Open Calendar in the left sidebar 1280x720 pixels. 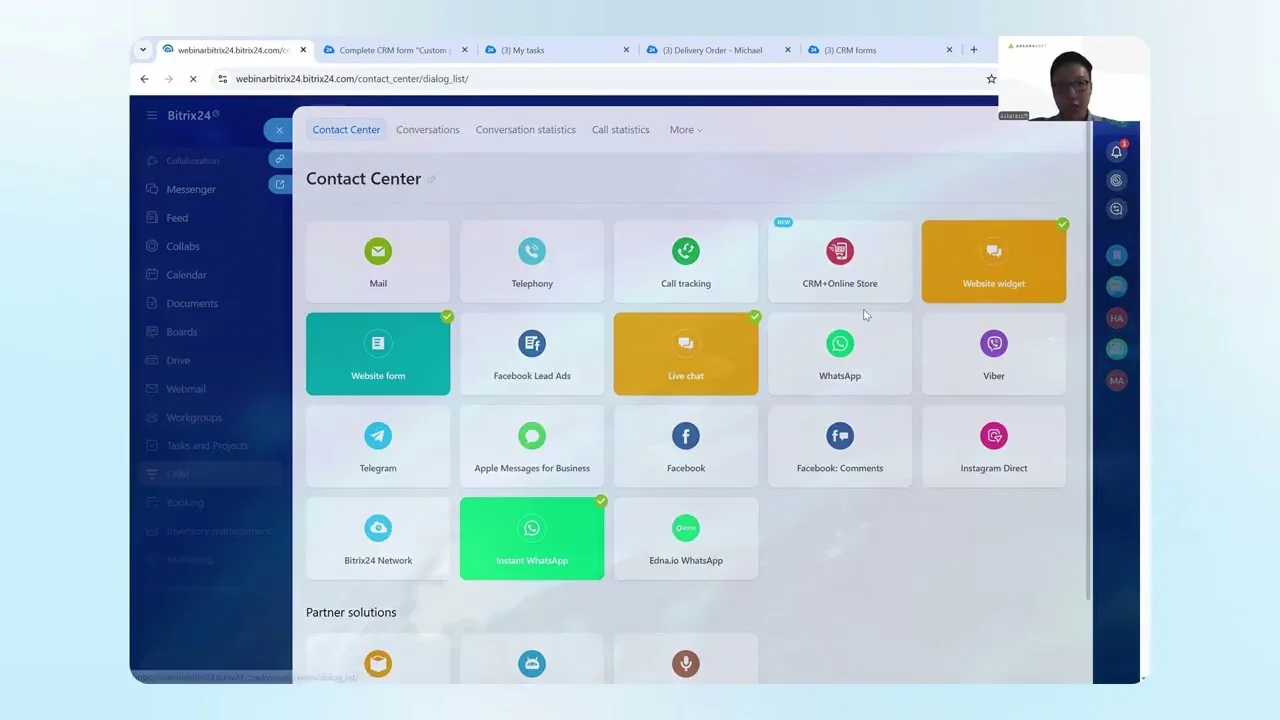pos(186,275)
